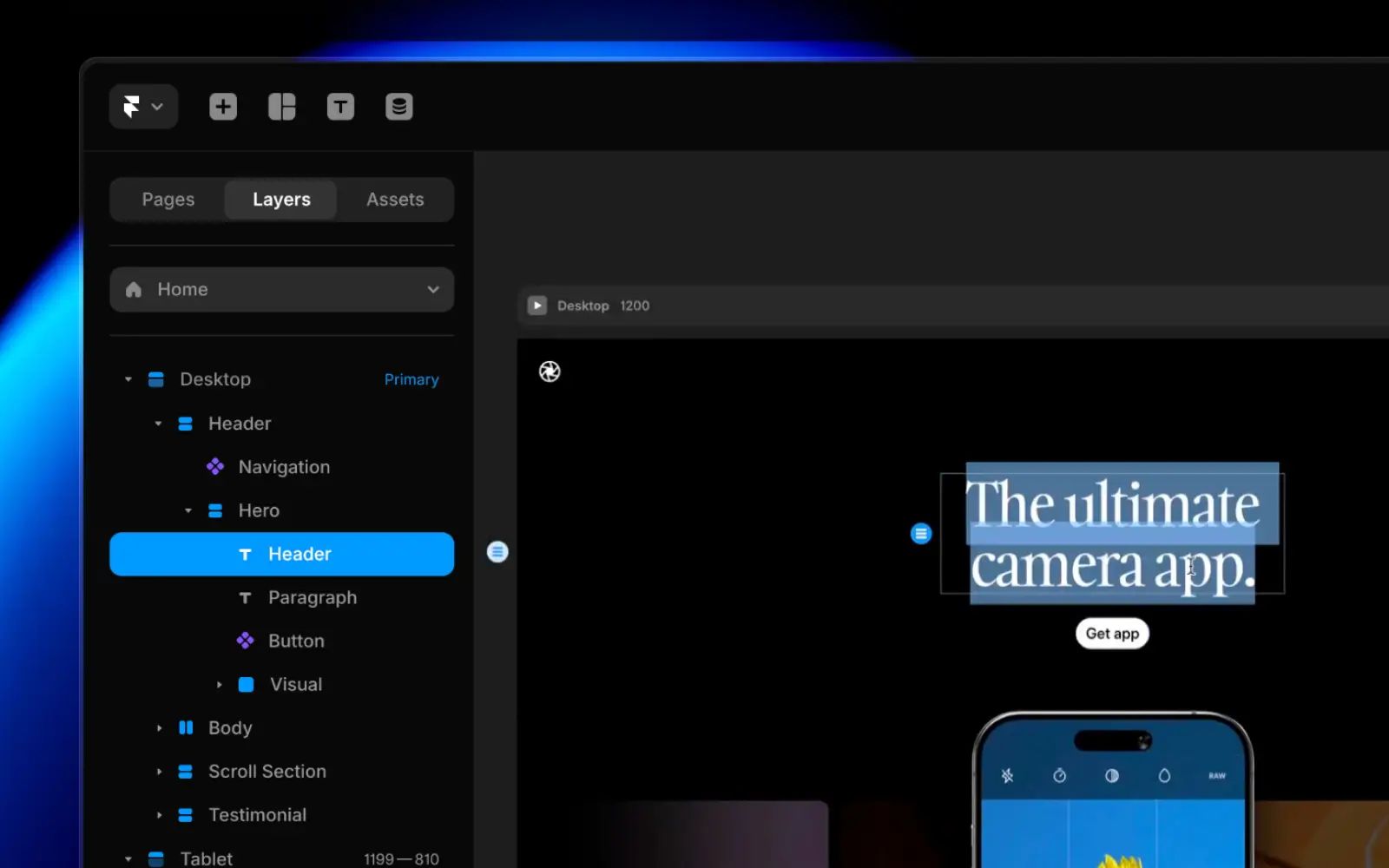Select the Layout tool icon
The image size is (1389, 868).
coord(282,107)
